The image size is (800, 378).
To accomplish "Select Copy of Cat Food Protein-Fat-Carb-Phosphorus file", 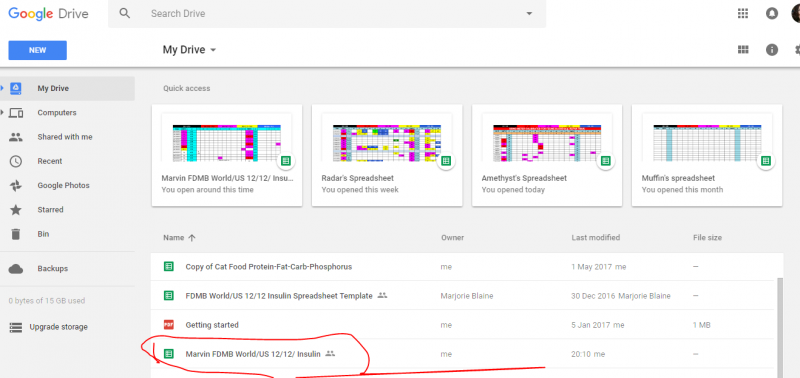I will point(462,267).
